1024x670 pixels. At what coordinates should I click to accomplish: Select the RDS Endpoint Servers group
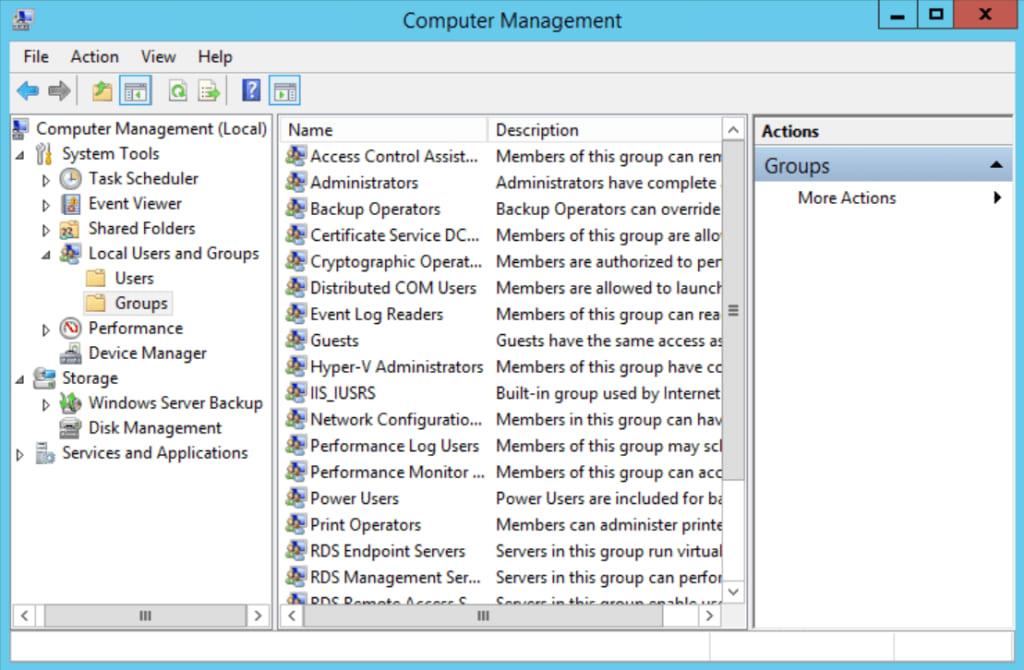tap(388, 550)
